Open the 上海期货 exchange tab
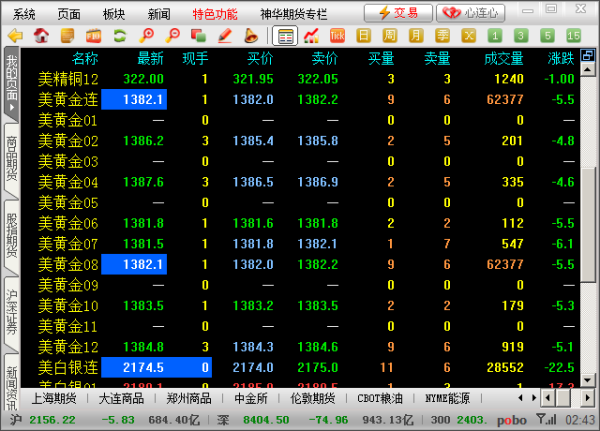The image size is (600, 431). 54,398
